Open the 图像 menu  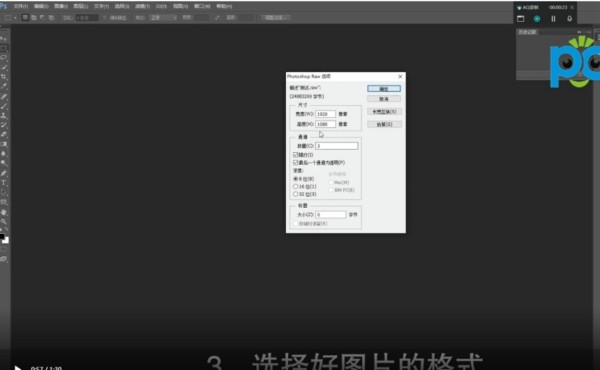[61, 6]
